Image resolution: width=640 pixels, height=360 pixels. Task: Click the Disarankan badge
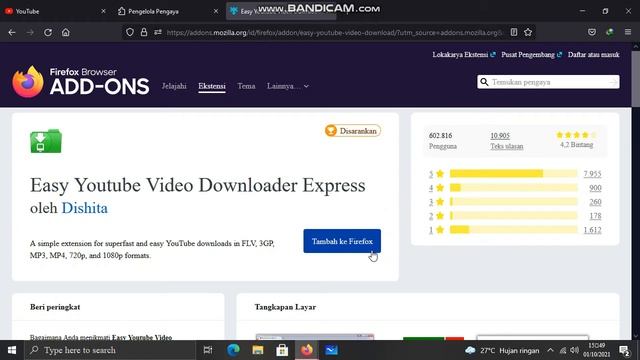(353, 131)
